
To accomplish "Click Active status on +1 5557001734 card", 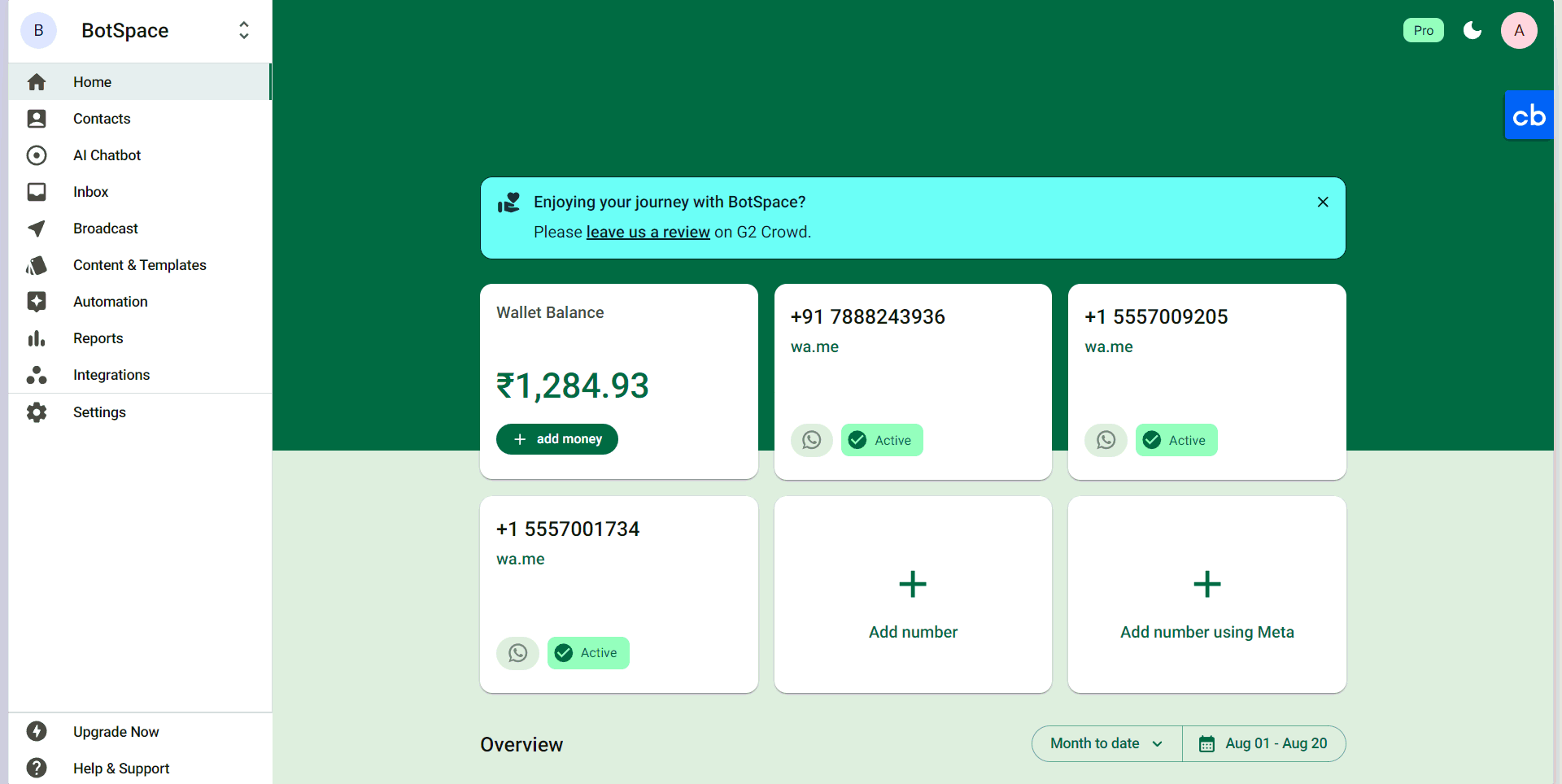I will [588, 653].
